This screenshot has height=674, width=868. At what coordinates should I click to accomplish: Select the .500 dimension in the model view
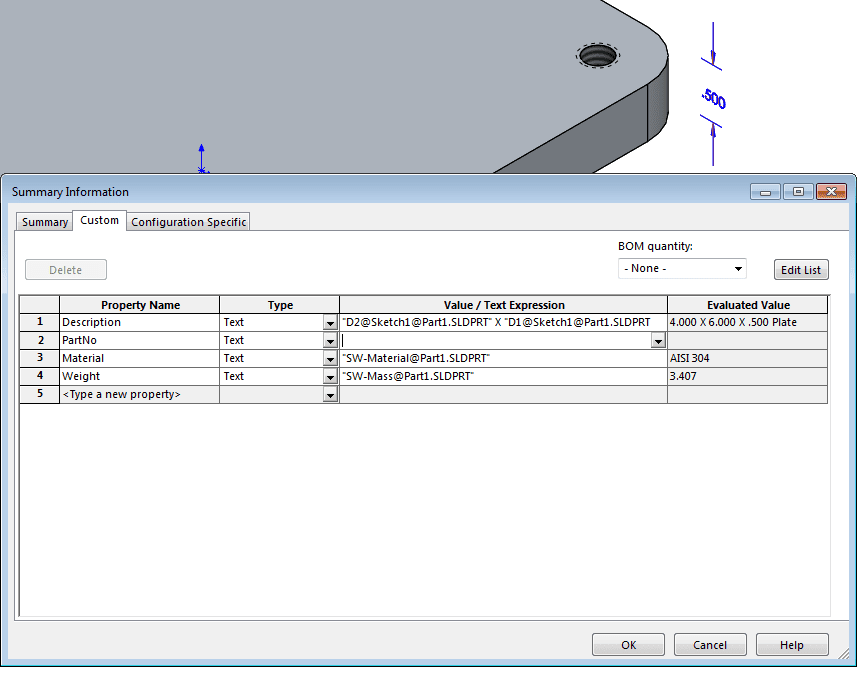(713, 98)
